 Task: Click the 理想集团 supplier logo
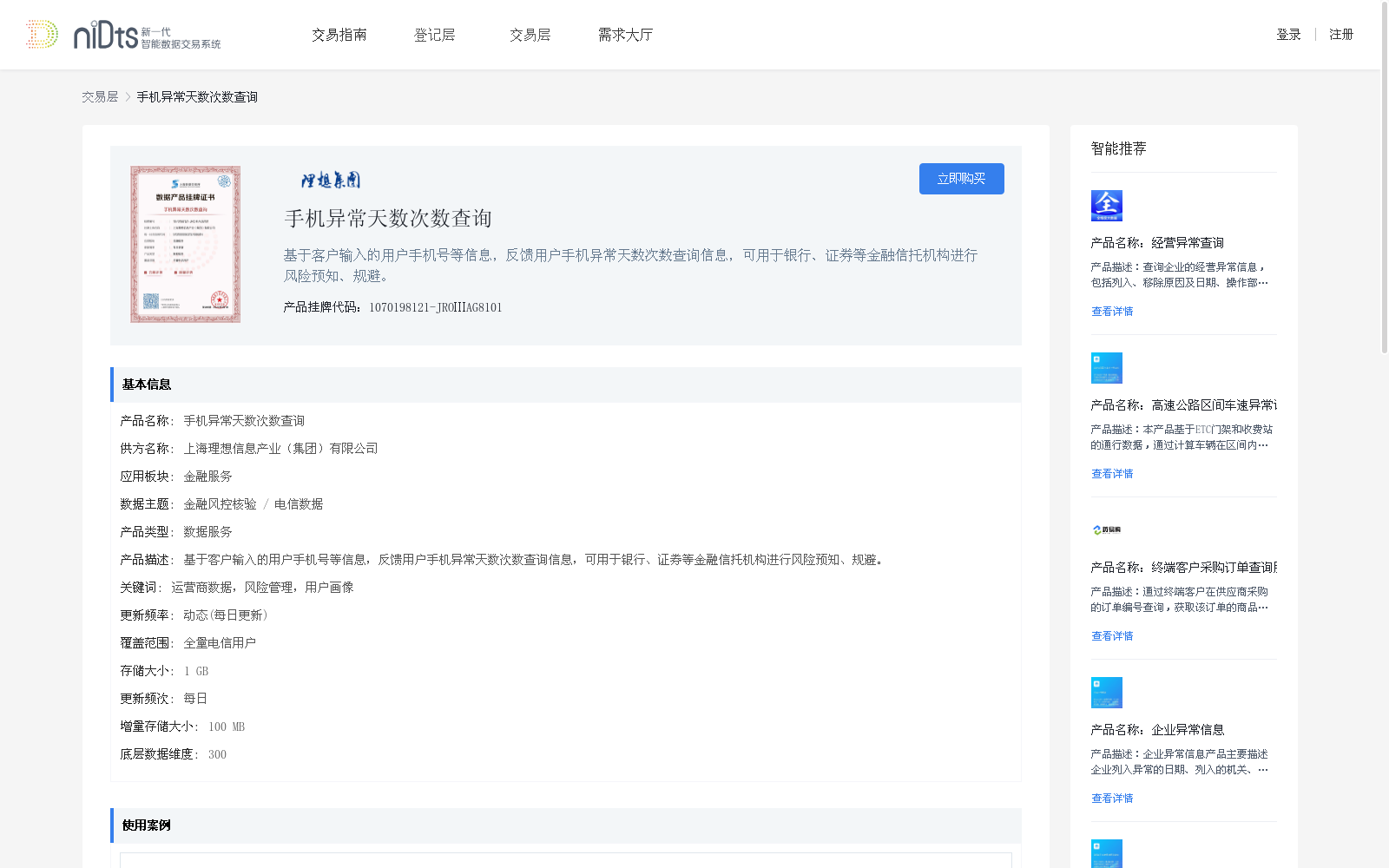coord(331,181)
